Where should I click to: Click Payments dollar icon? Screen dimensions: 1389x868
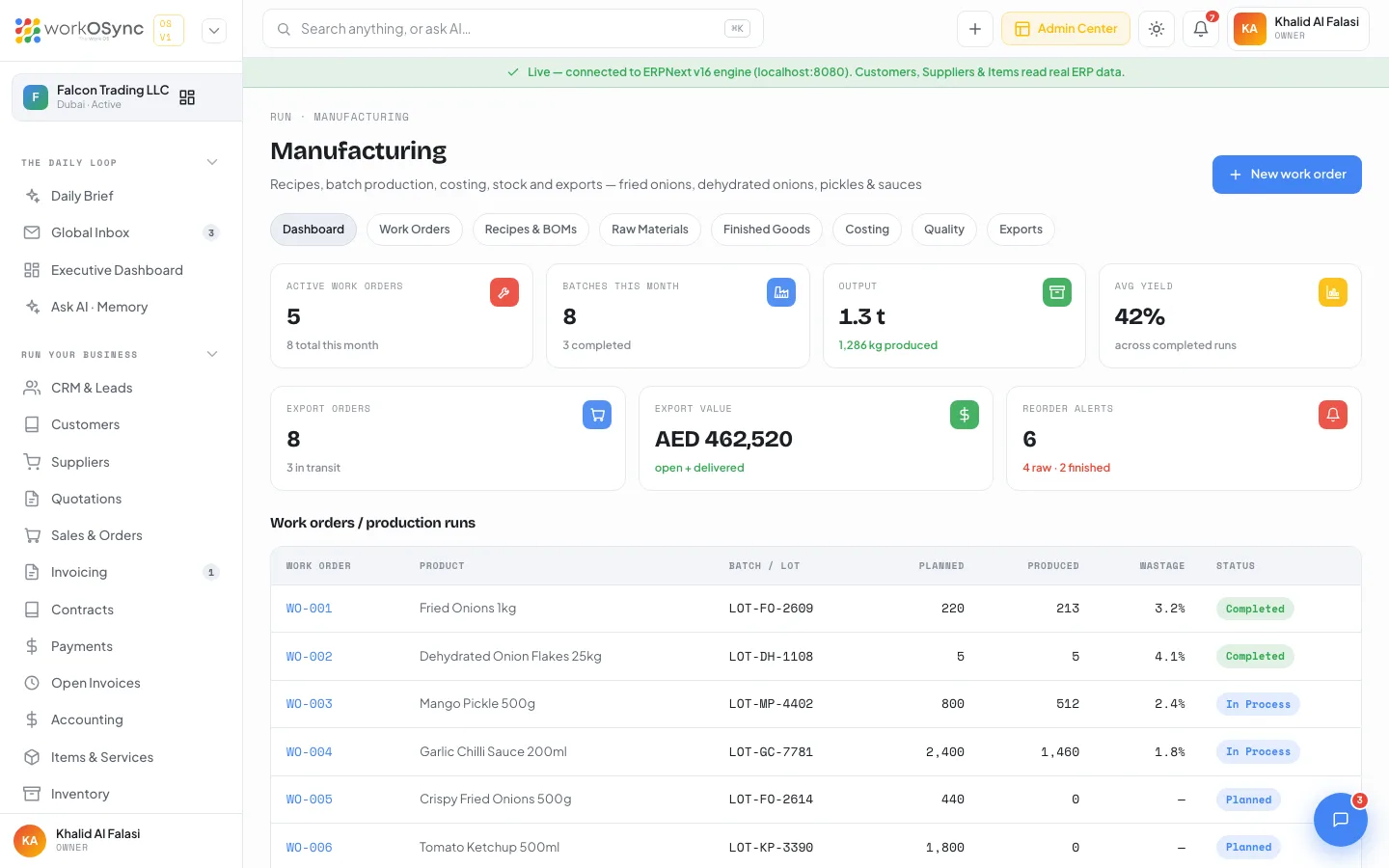coord(32,646)
